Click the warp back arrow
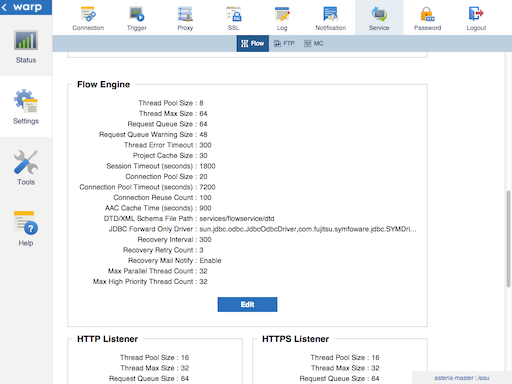The width and height of the screenshot is (512, 384). [x=4, y=7]
